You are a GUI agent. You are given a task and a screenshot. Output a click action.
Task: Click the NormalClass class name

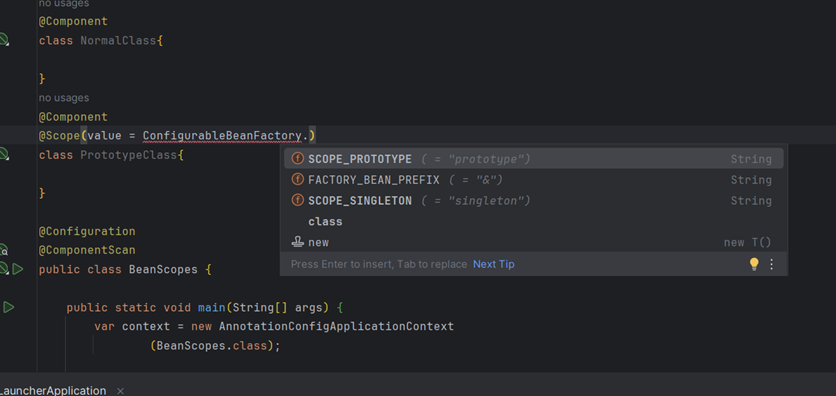click(x=118, y=41)
